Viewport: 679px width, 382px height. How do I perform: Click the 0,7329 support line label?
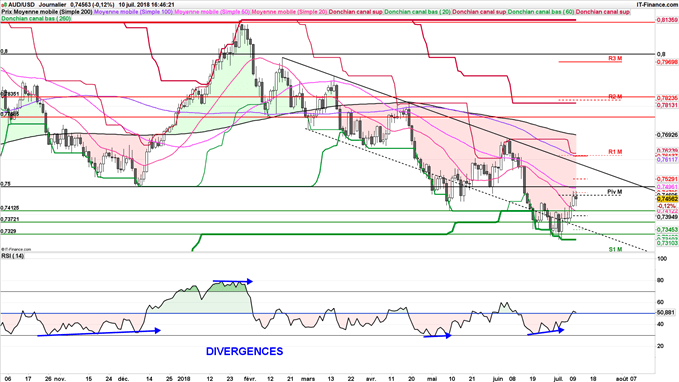8,231
